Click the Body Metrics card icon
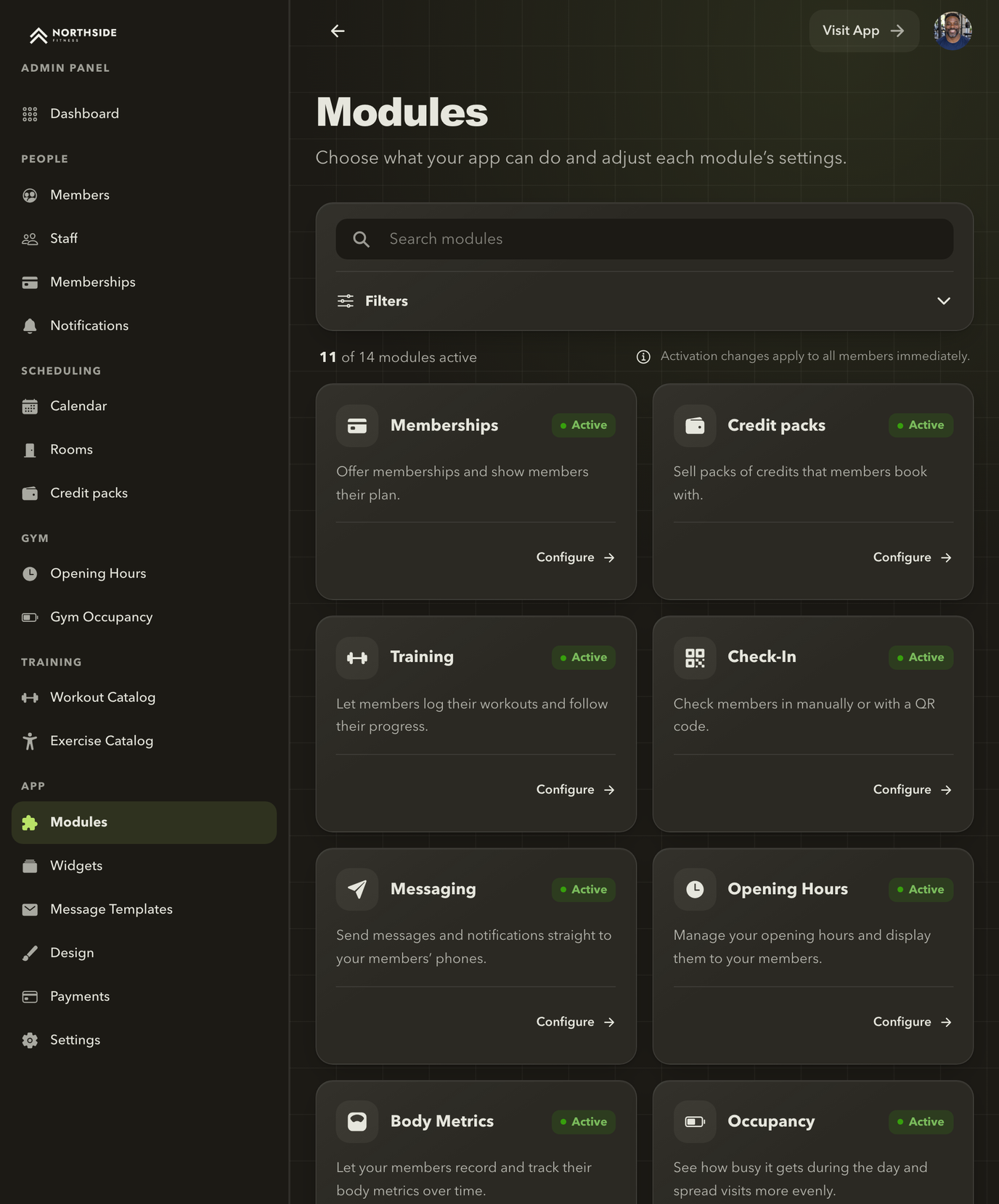 click(x=357, y=1121)
